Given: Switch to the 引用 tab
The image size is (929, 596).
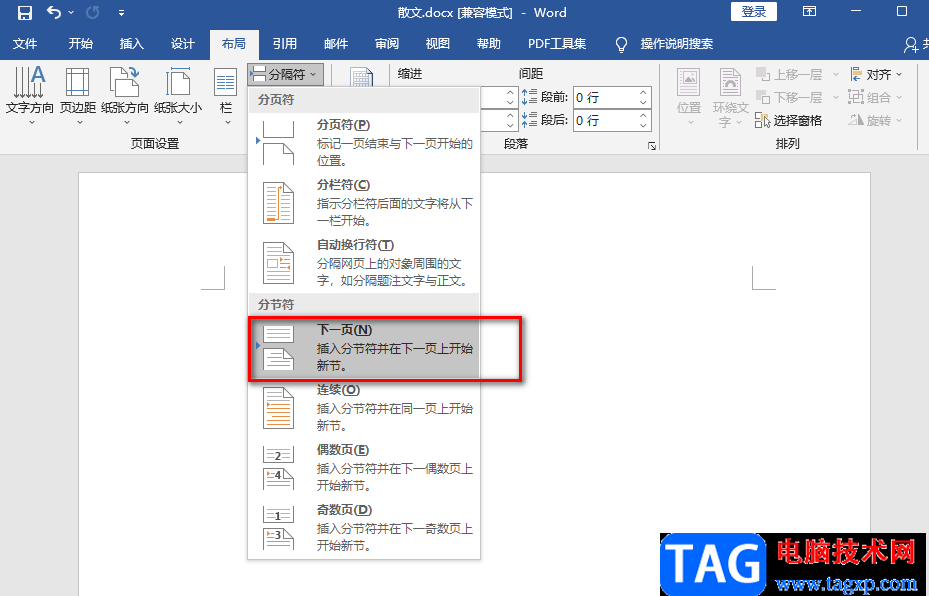Looking at the screenshot, I should tap(284, 44).
